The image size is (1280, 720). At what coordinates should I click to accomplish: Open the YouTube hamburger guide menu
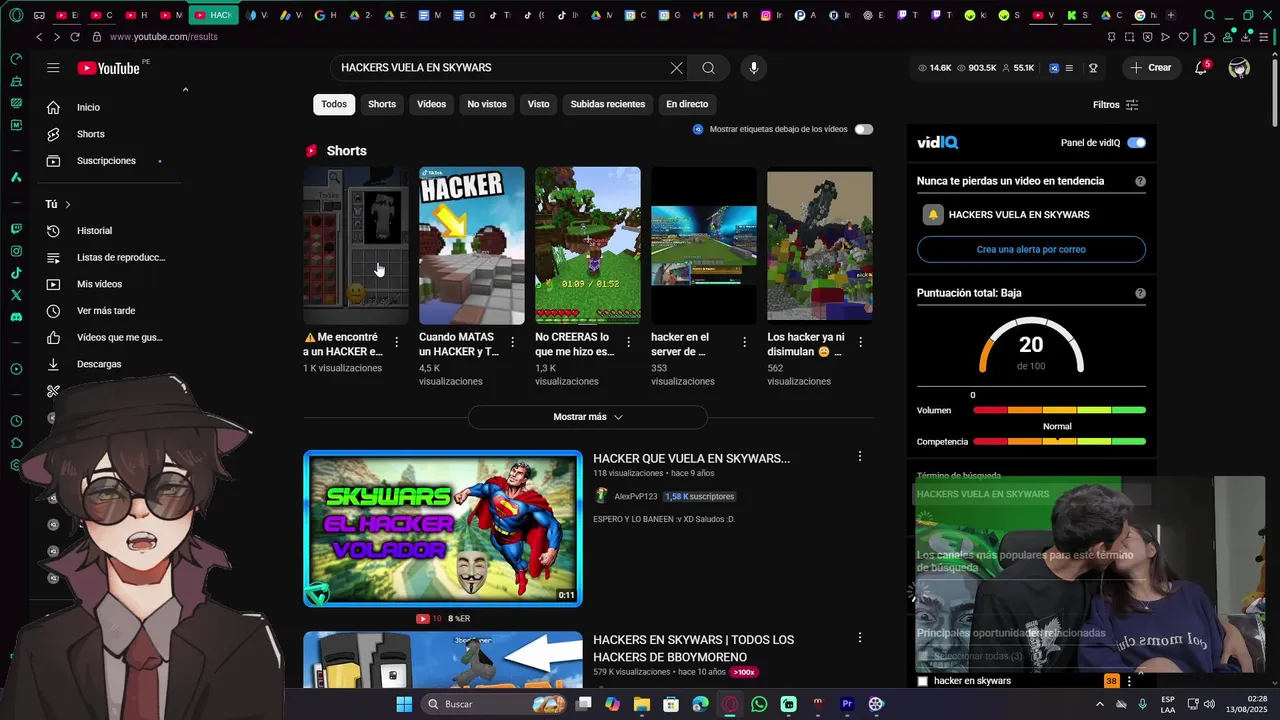(x=53, y=68)
